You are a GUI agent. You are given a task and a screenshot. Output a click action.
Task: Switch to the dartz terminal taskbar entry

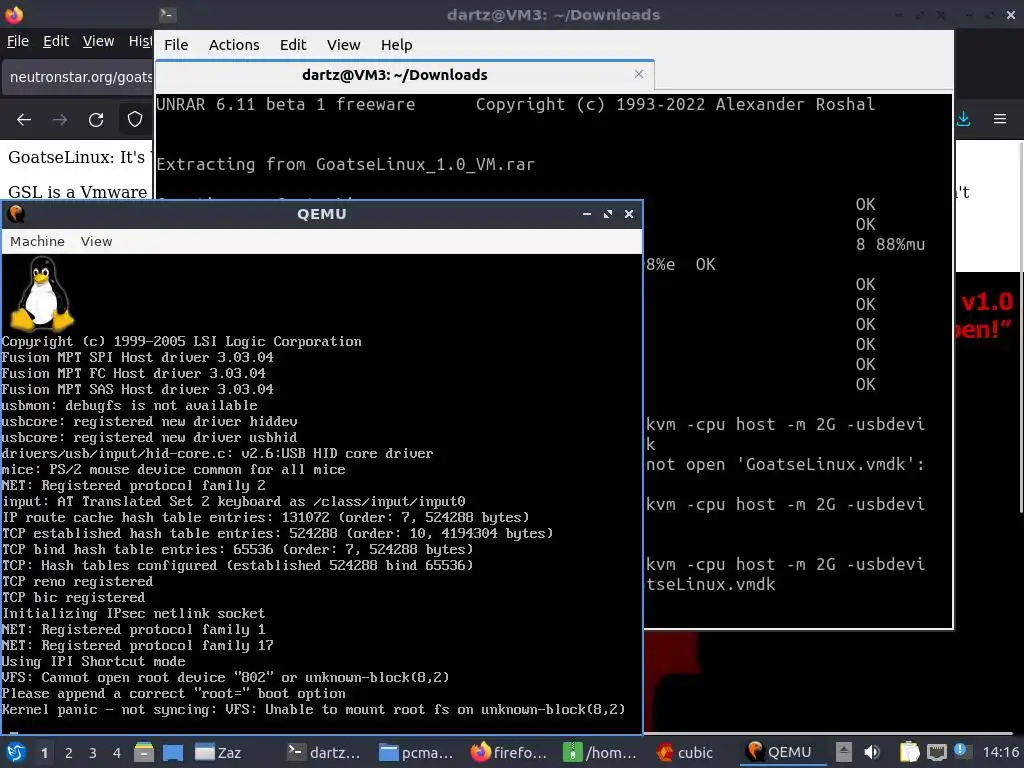[x=324, y=752]
